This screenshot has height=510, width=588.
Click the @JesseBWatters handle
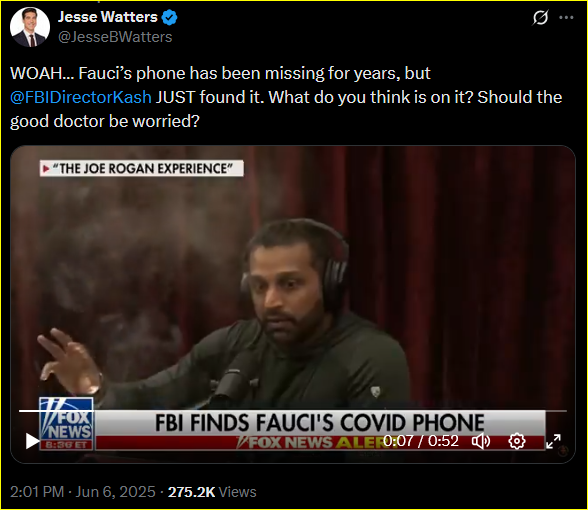point(115,37)
